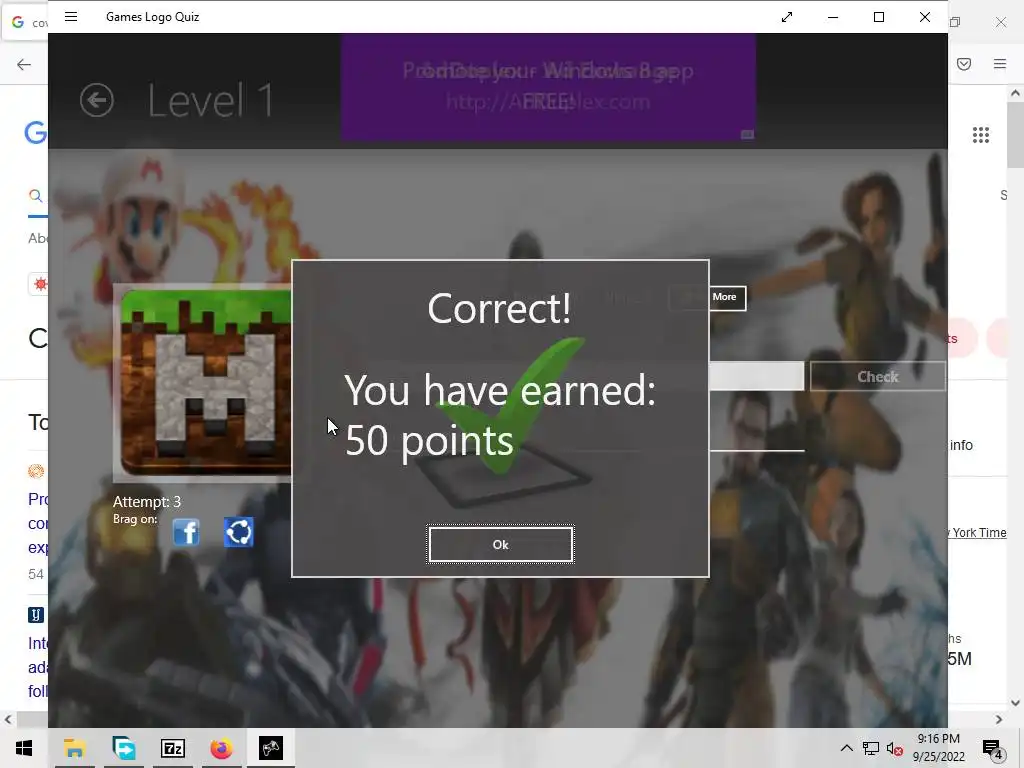Restore down the Firefox window
1024x768 pixels.
(955, 22)
